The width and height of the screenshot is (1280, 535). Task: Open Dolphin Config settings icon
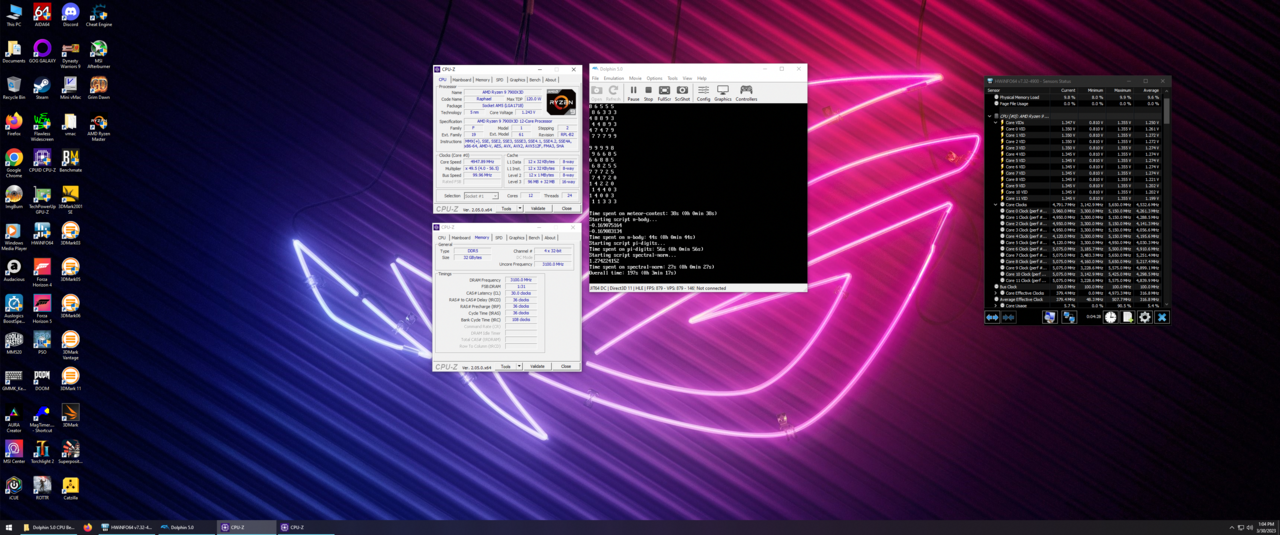click(703, 92)
